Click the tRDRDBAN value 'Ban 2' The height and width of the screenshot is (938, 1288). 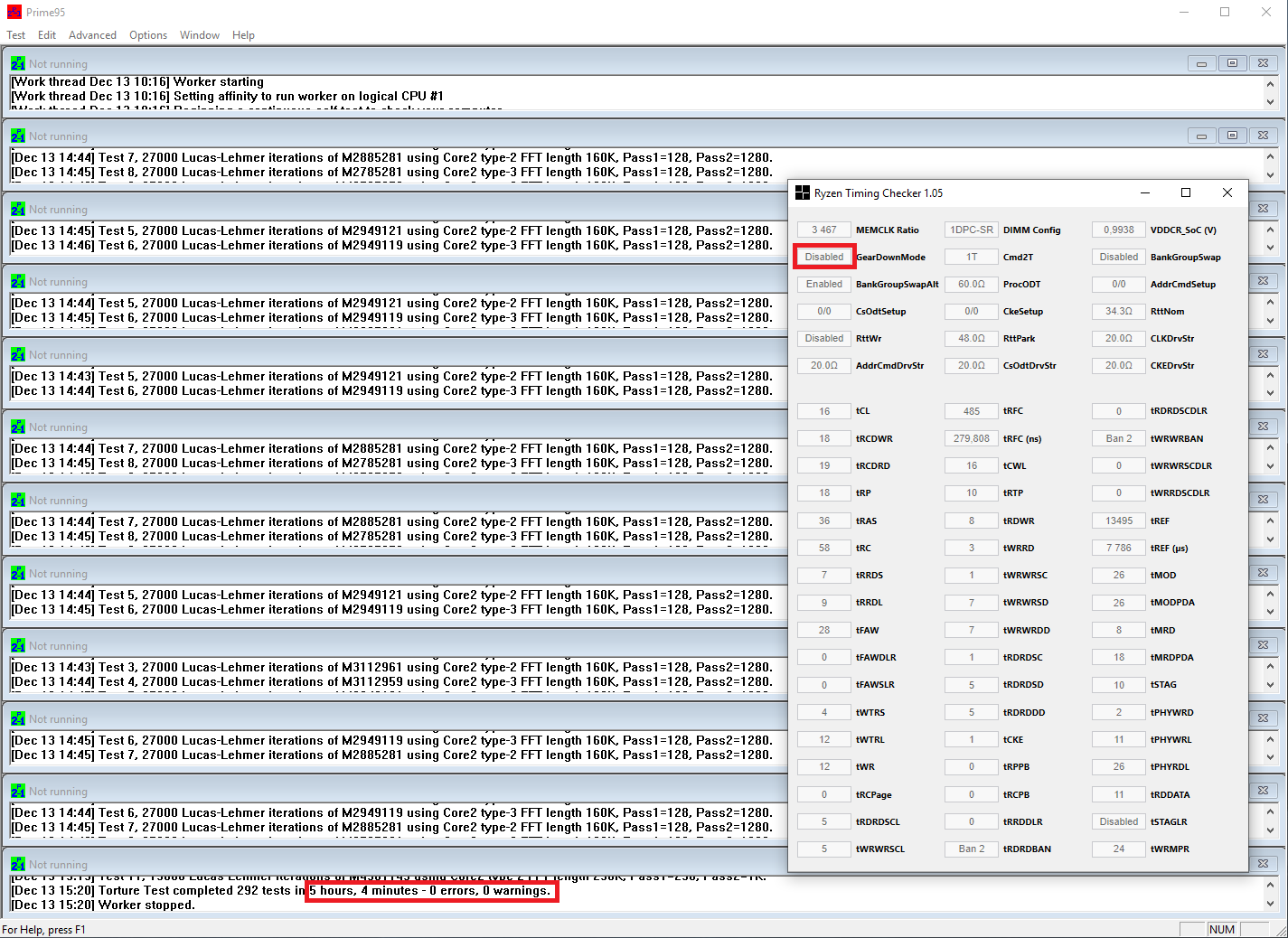972,849
